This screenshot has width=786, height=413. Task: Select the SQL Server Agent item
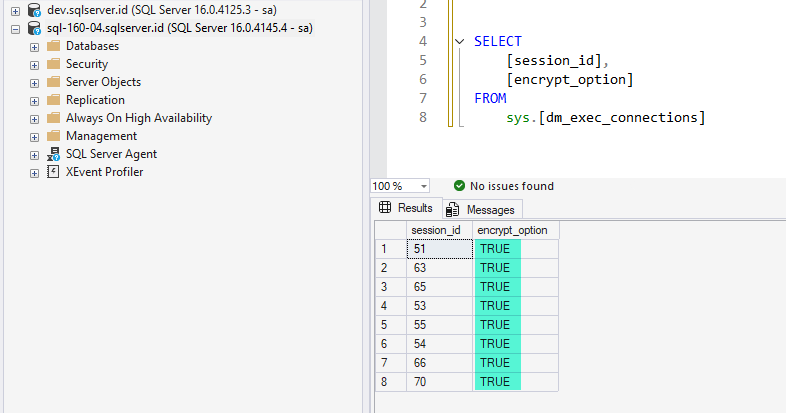click(x=112, y=154)
